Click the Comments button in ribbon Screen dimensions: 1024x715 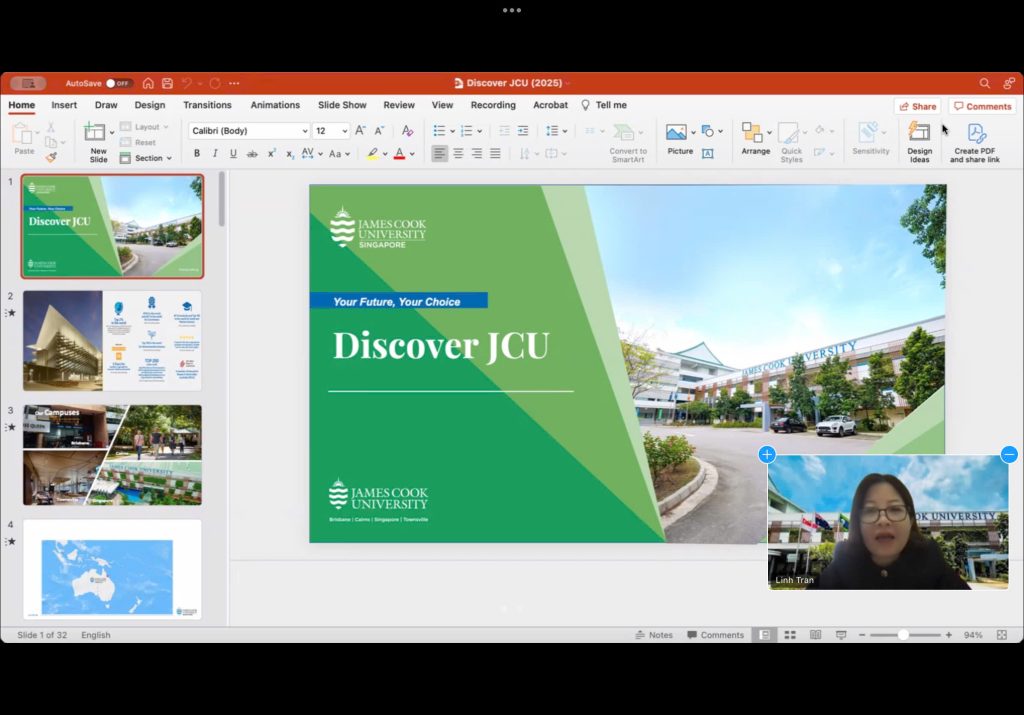pos(982,106)
